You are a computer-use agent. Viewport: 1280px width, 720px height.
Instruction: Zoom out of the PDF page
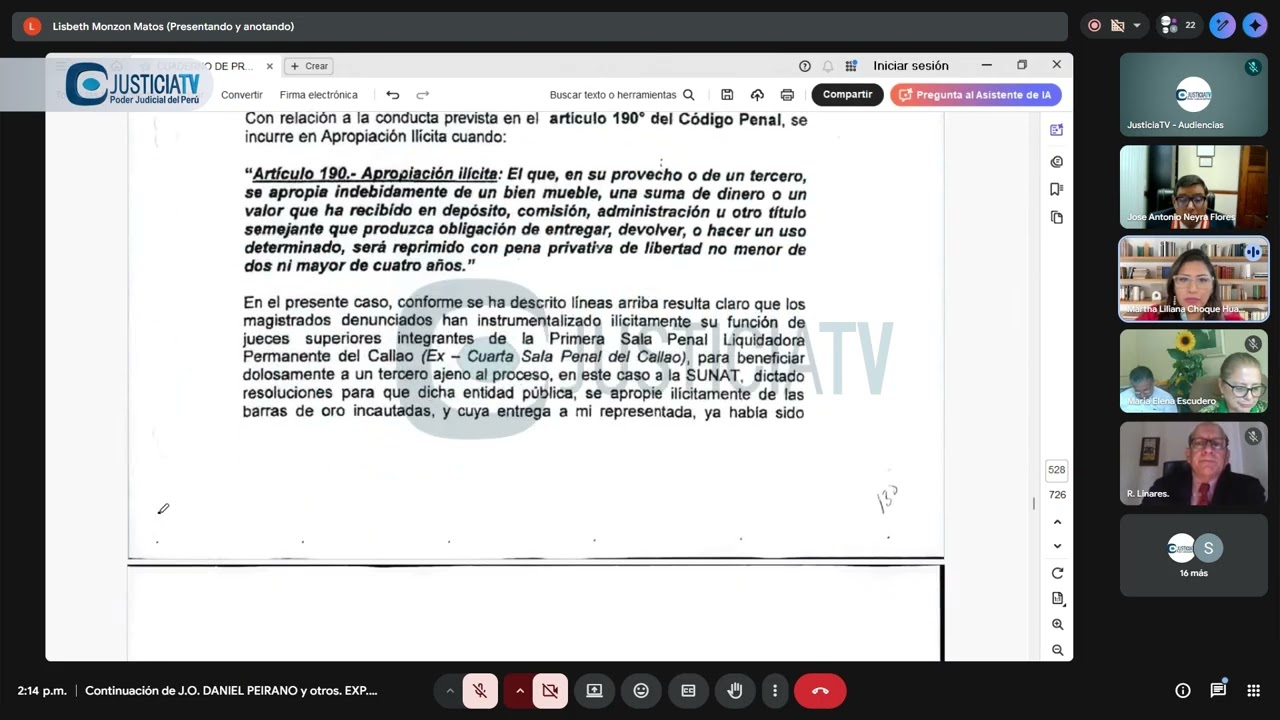[1057, 650]
